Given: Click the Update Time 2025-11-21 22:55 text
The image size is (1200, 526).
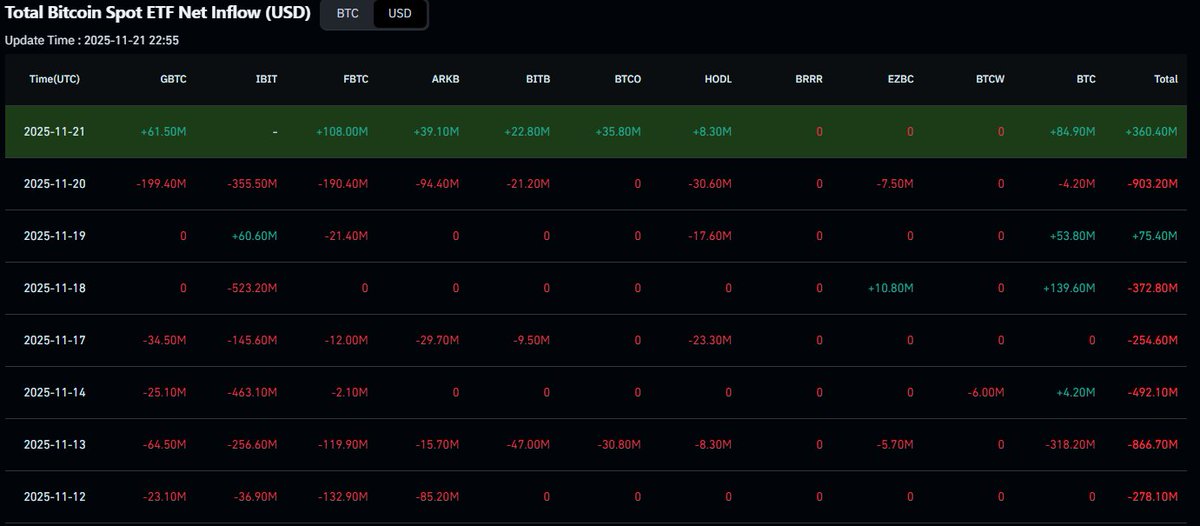Looking at the screenshot, I should point(92,41).
